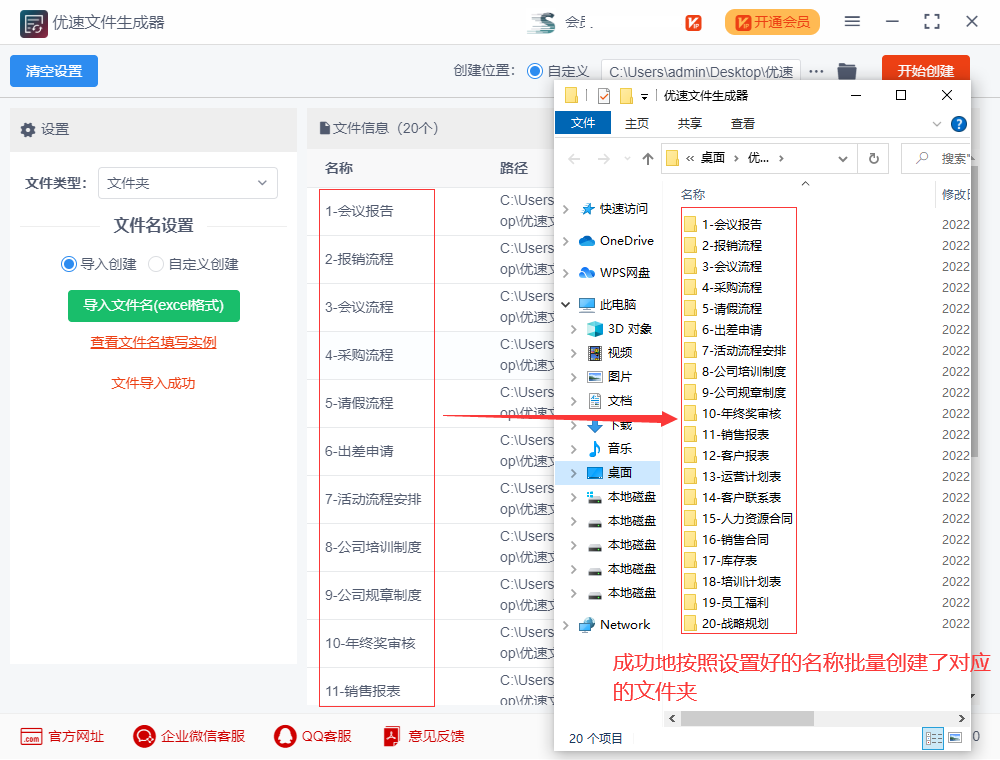The height and width of the screenshot is (760, 1000).
Task: Click the 官方网址 icon at bottom left
Action: [32, 735]
